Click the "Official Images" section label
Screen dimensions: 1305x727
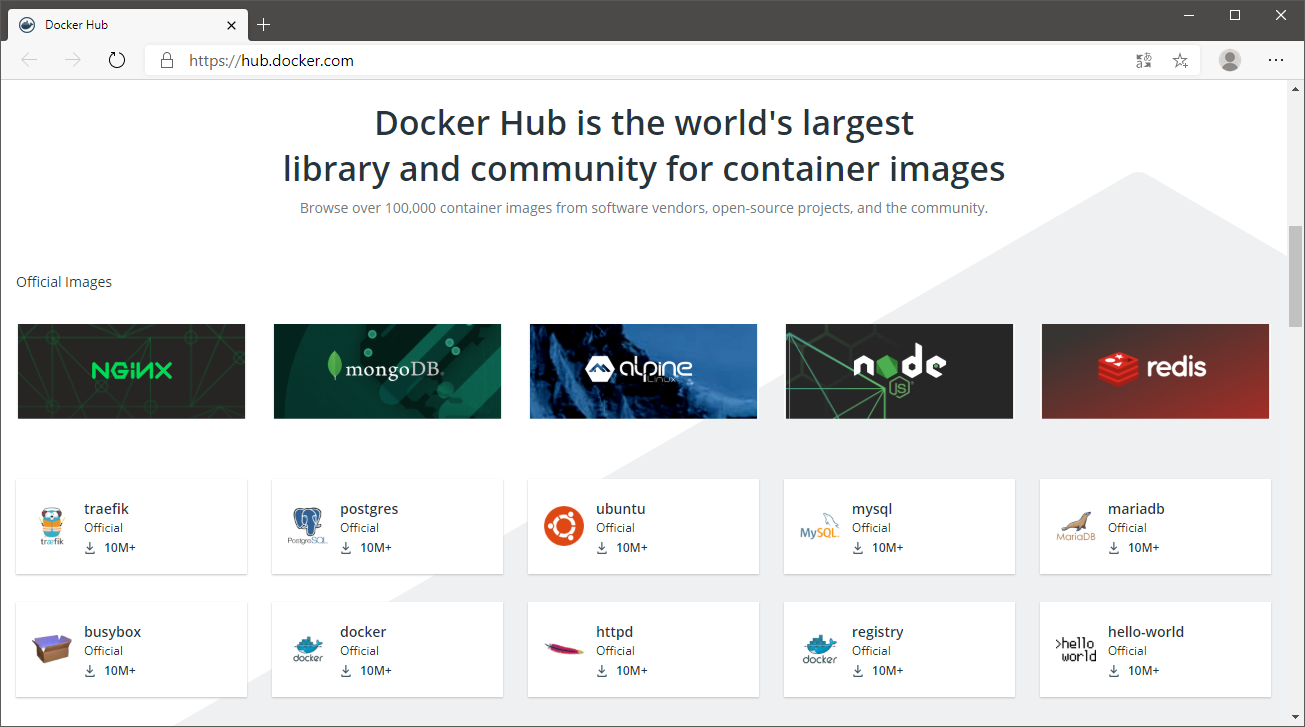64,282
